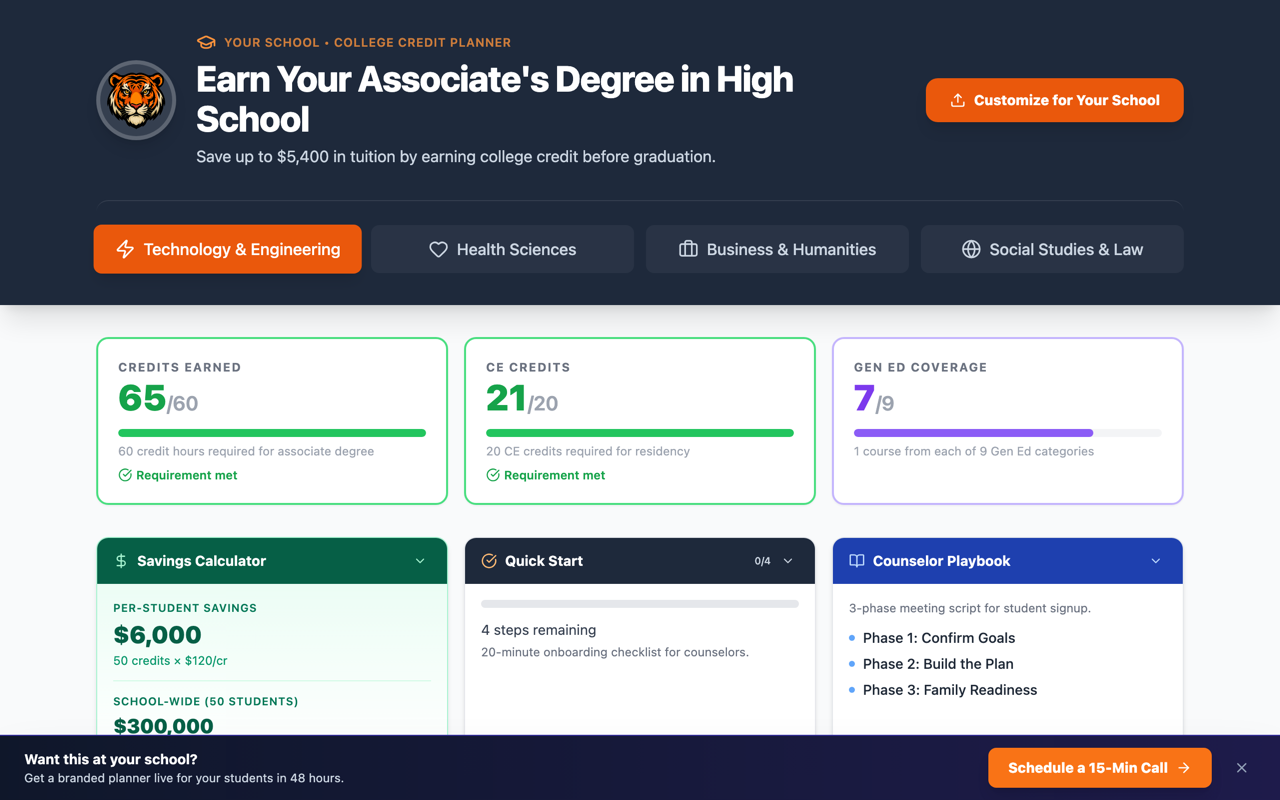Viewport: 1280px width, 800px height.
Task: Click the $6,000 per-student savings amount
Action: [x=157, y=634]
